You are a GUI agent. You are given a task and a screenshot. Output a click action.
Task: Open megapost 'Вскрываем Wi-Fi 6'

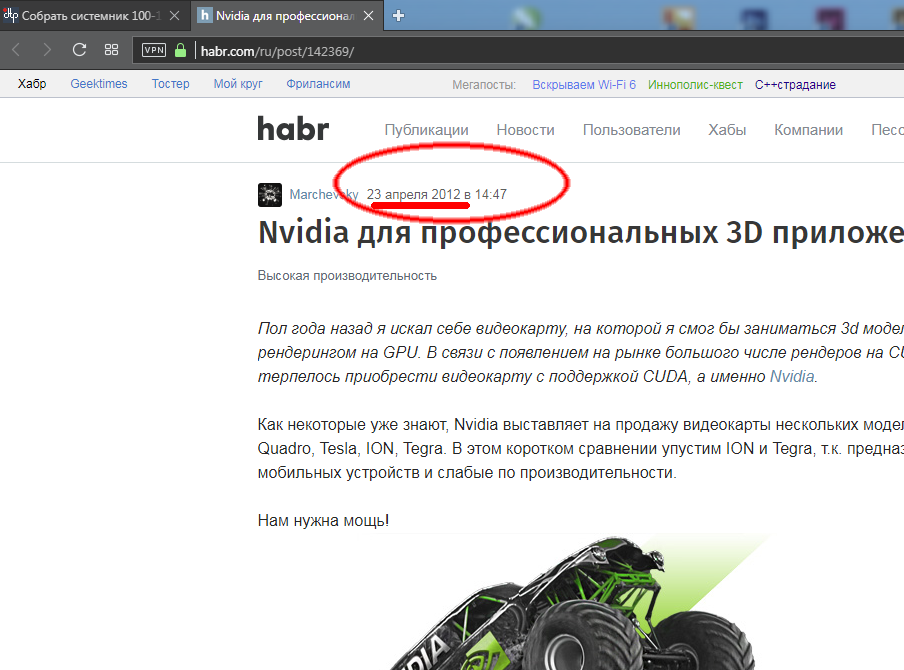(584, 85)
